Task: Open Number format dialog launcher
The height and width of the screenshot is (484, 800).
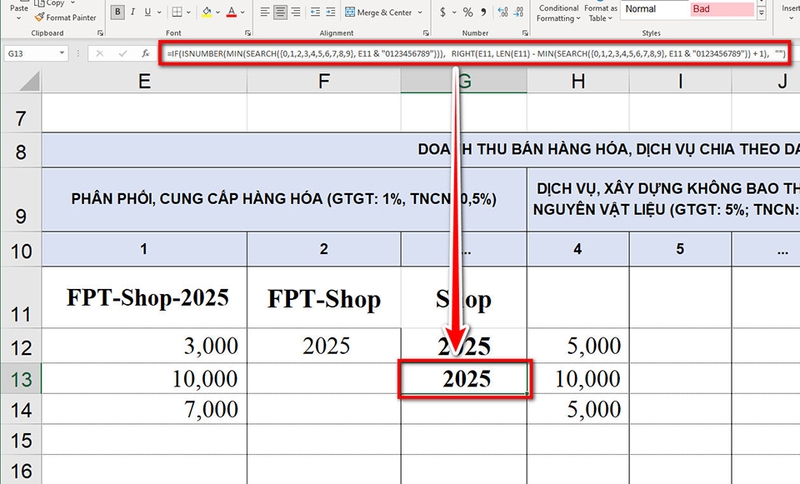Action: [525, 33]
